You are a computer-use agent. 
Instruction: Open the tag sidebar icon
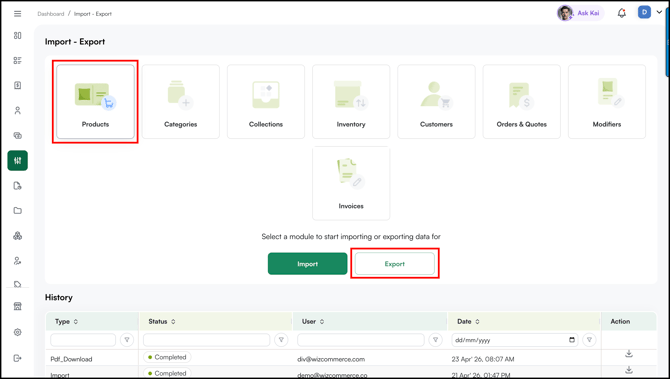click(18, 284)
